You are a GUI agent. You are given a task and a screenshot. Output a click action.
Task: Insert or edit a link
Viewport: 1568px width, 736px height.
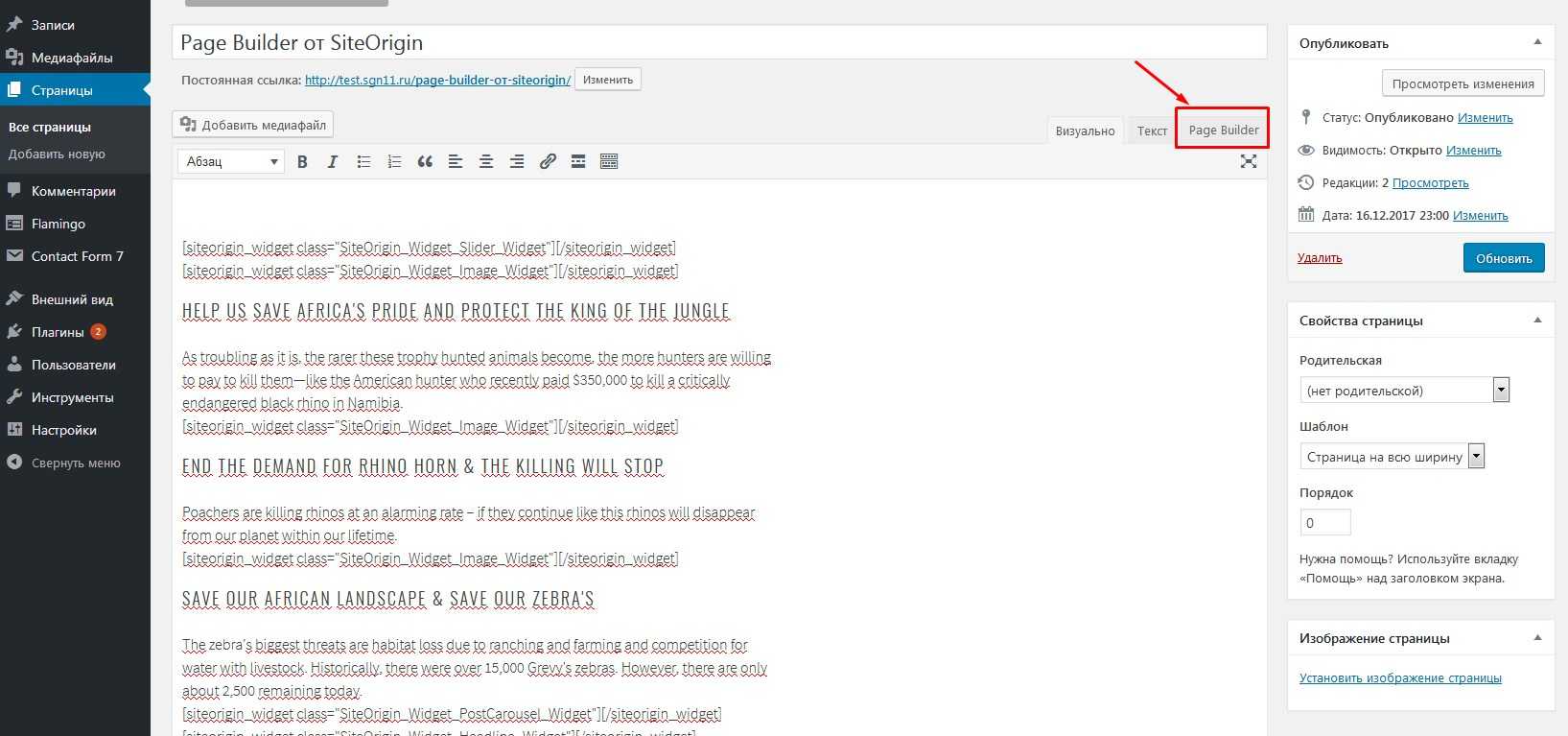(x=548, y=162)
